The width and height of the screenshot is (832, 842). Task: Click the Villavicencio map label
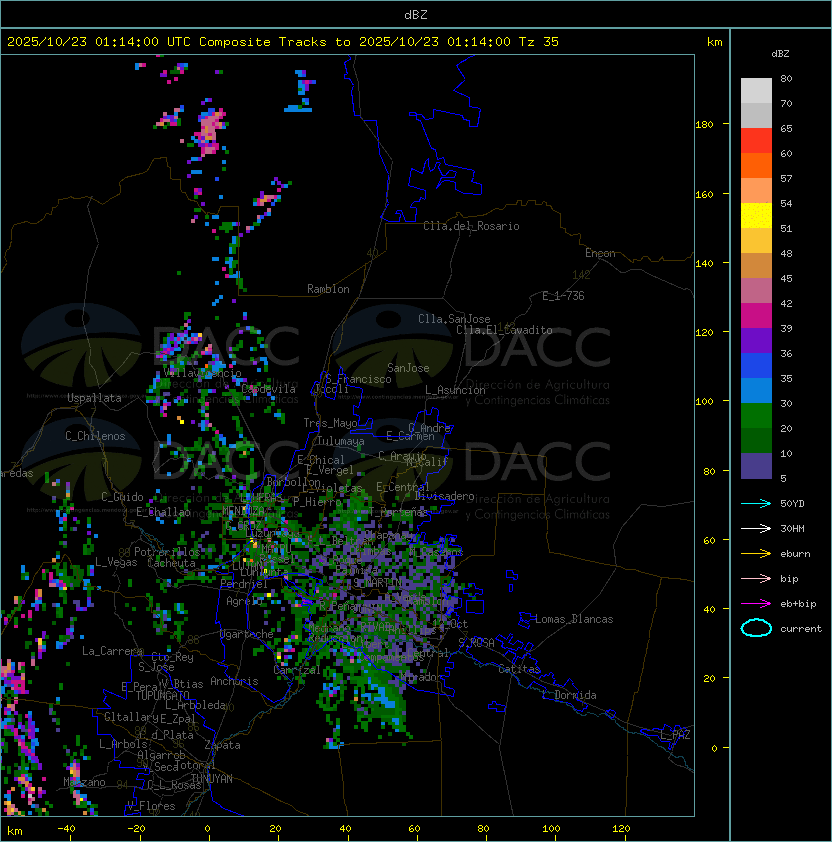(x=202, y=373)
